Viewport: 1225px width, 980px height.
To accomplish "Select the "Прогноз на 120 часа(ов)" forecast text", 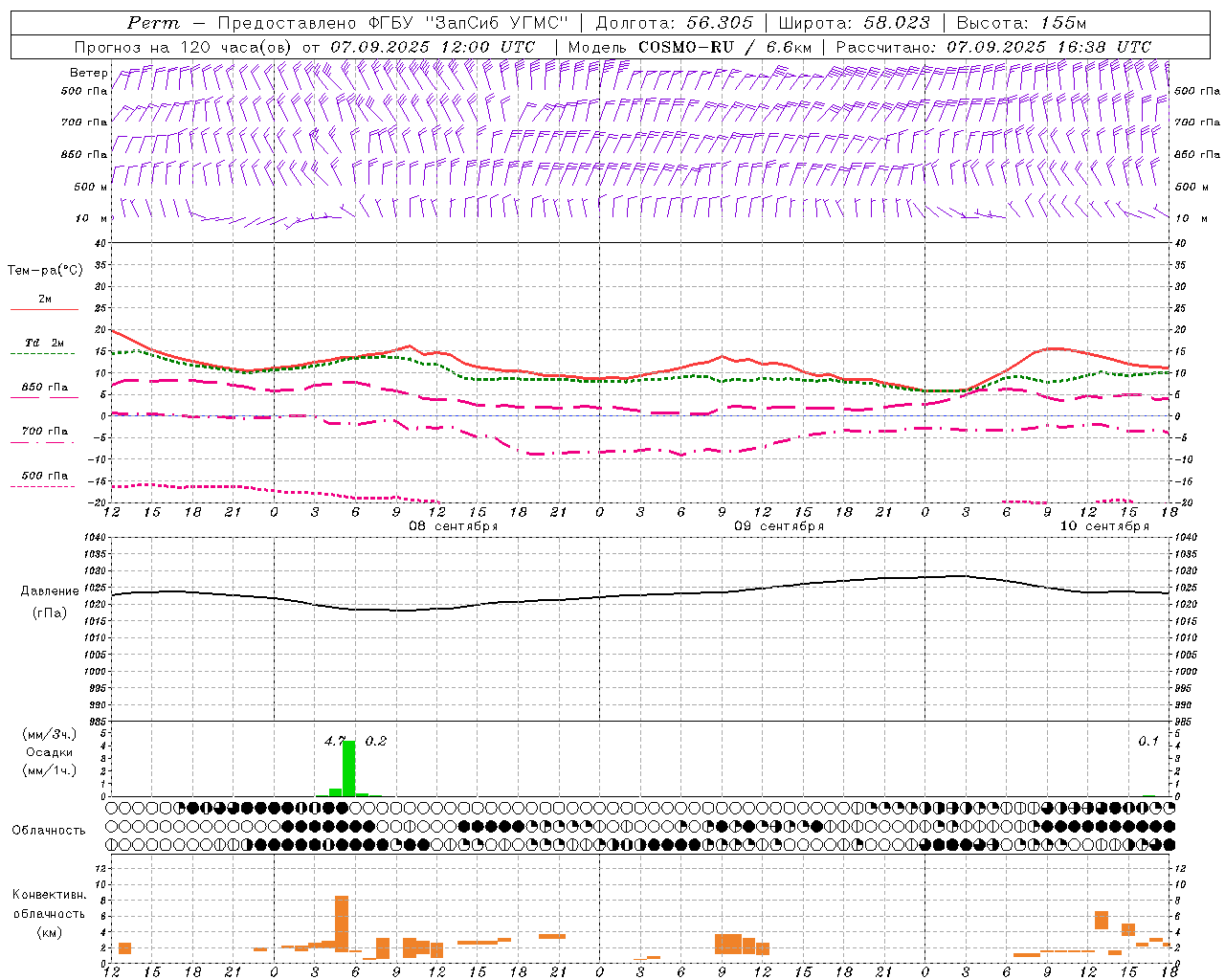I will 184,47.
